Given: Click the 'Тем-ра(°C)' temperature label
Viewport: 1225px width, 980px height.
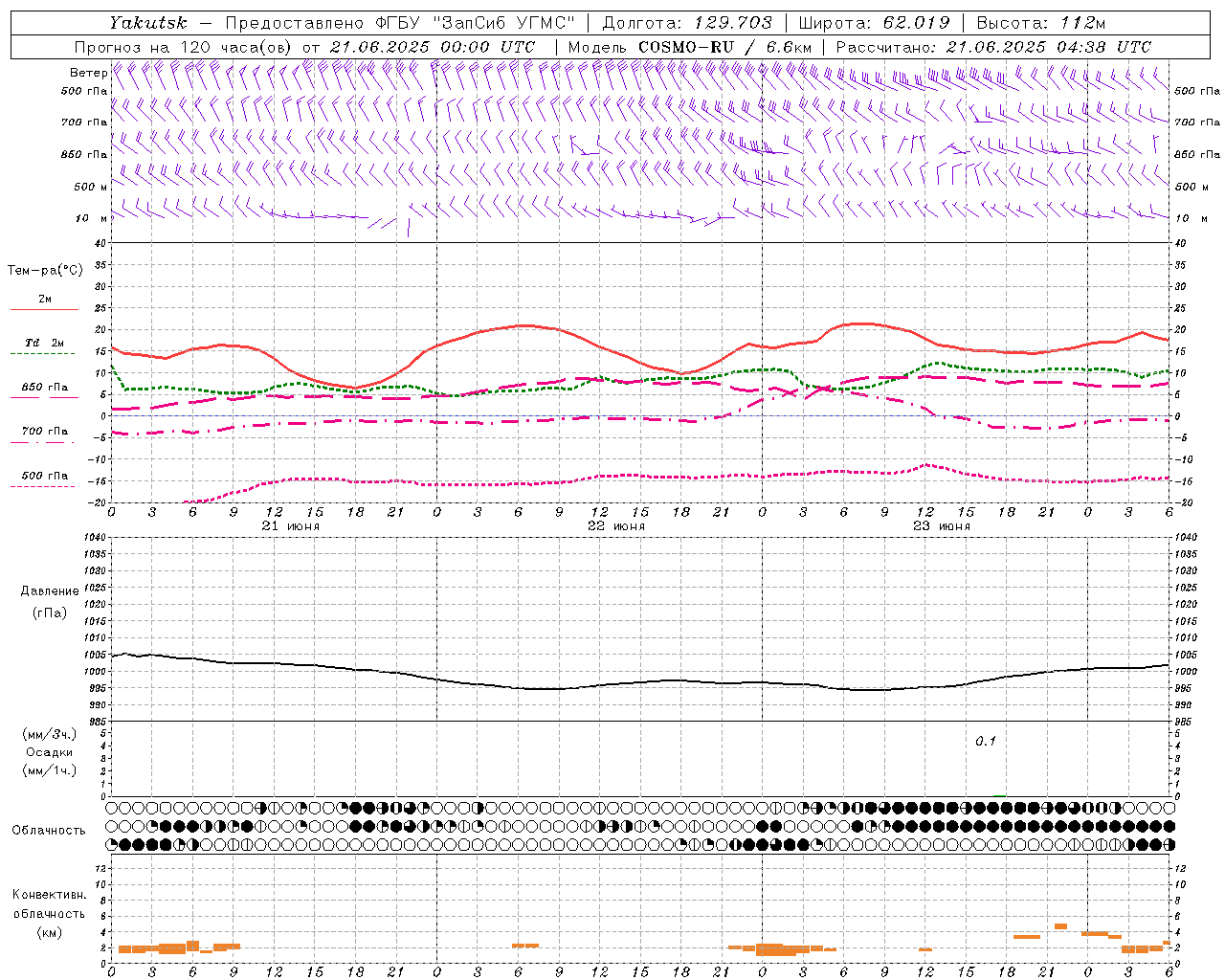Looking at the screenshot, I should pyautogui.click(x=45, y=271).
